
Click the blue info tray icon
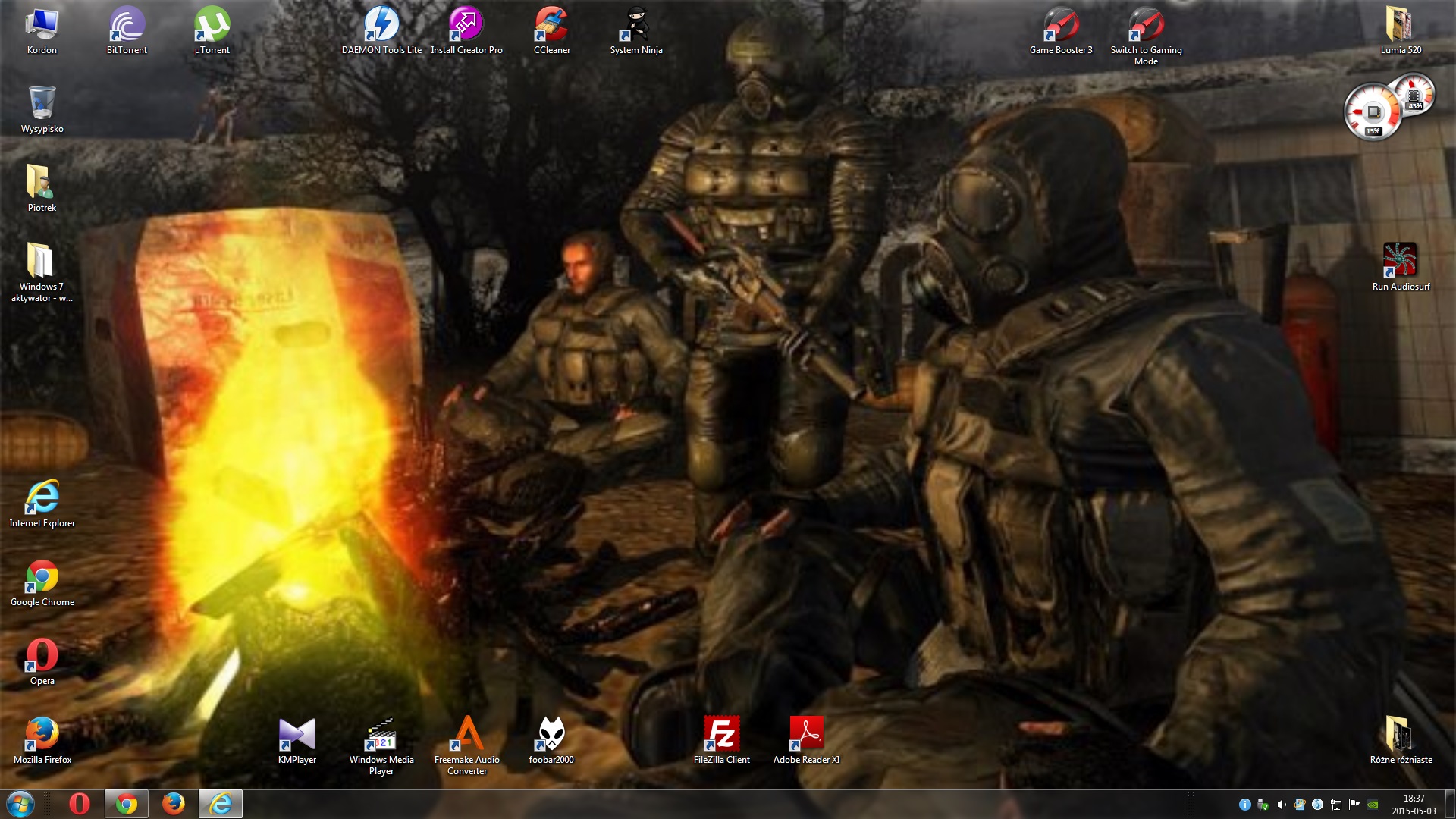pyautogui.click(x=1244, y=805)
